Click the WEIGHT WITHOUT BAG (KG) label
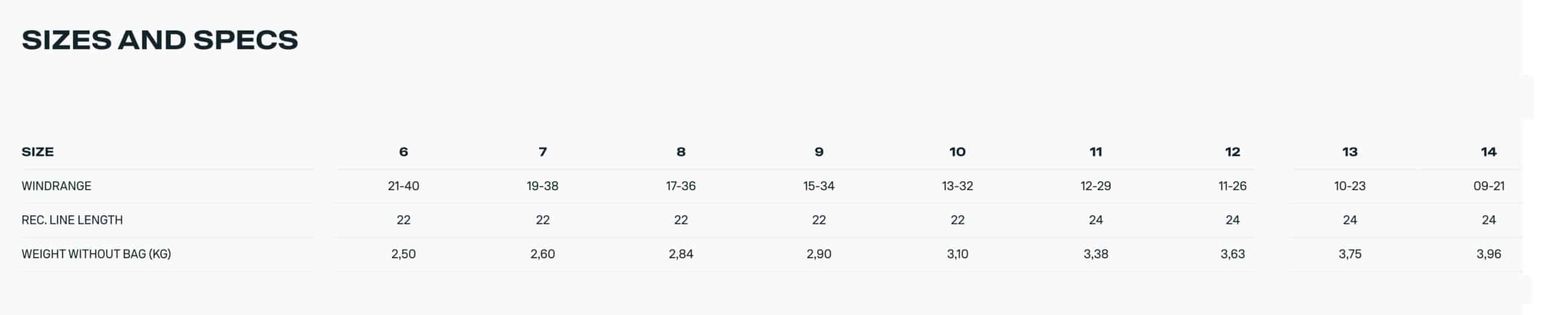The height and width of the screenshot is (315, 1568). 96,254
